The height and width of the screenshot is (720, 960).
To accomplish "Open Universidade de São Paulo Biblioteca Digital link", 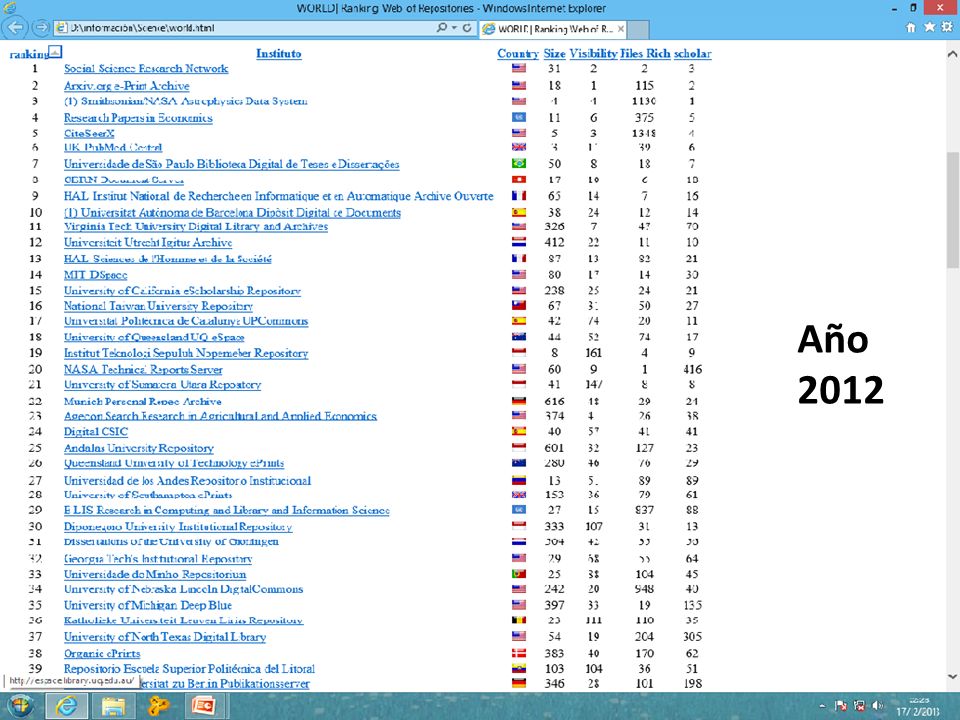I will pyautogui.click(x=231, y=164).
